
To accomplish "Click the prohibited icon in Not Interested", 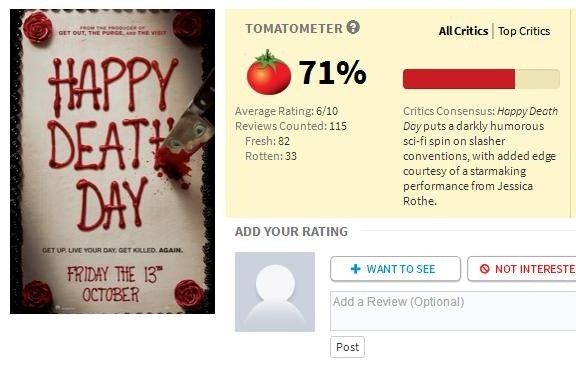I will click(485, 269).
